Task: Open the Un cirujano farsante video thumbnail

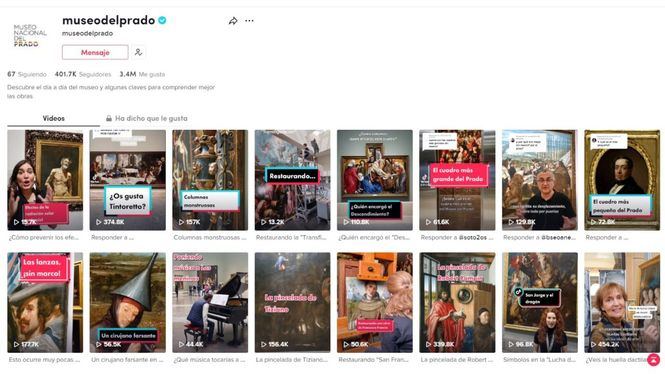Action: [128, 302]
